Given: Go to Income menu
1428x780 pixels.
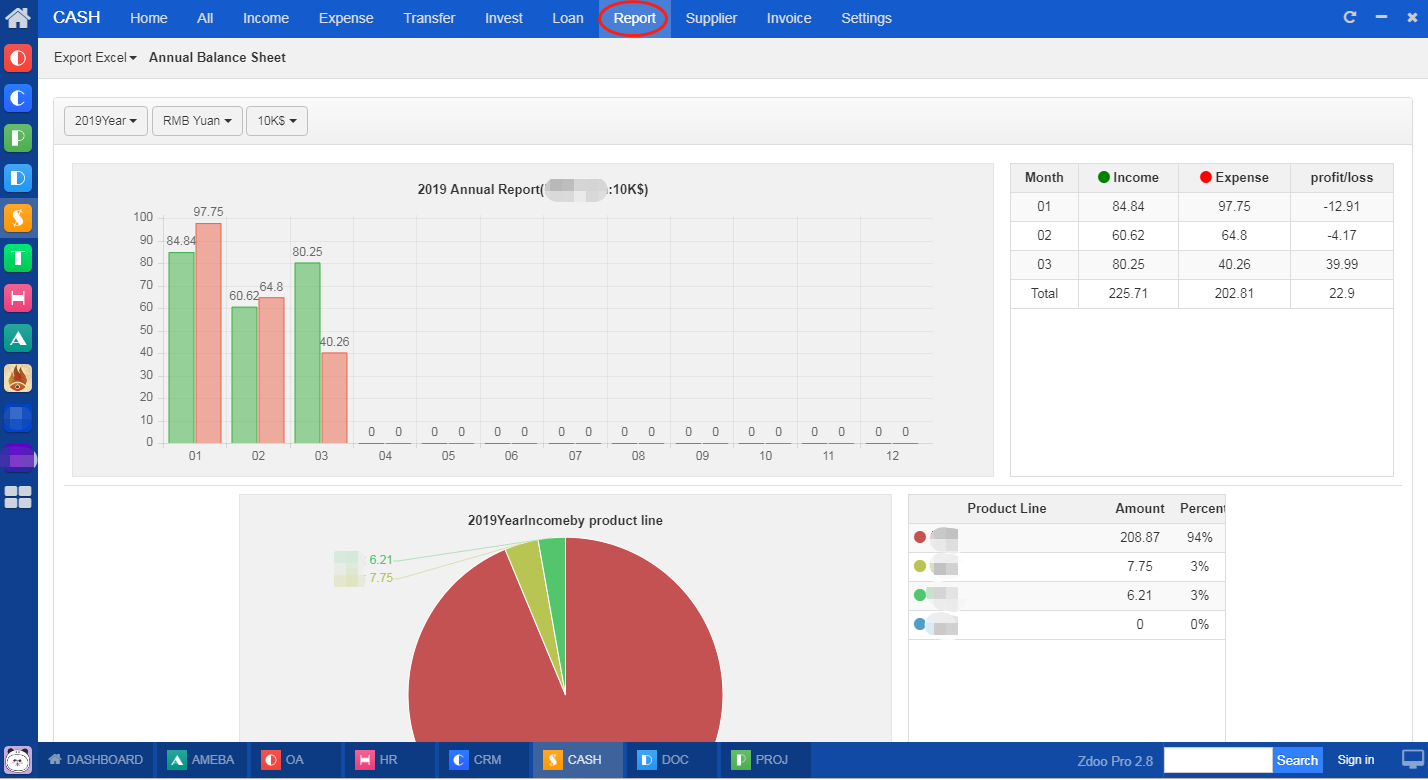Looking at the screenshot, I should point(266,18).
